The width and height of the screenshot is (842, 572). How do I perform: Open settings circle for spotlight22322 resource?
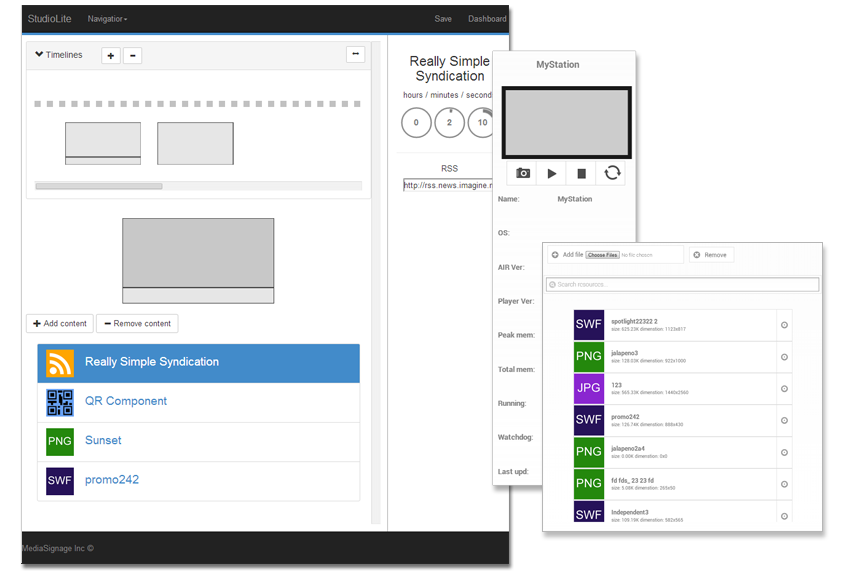coord(784,325)
